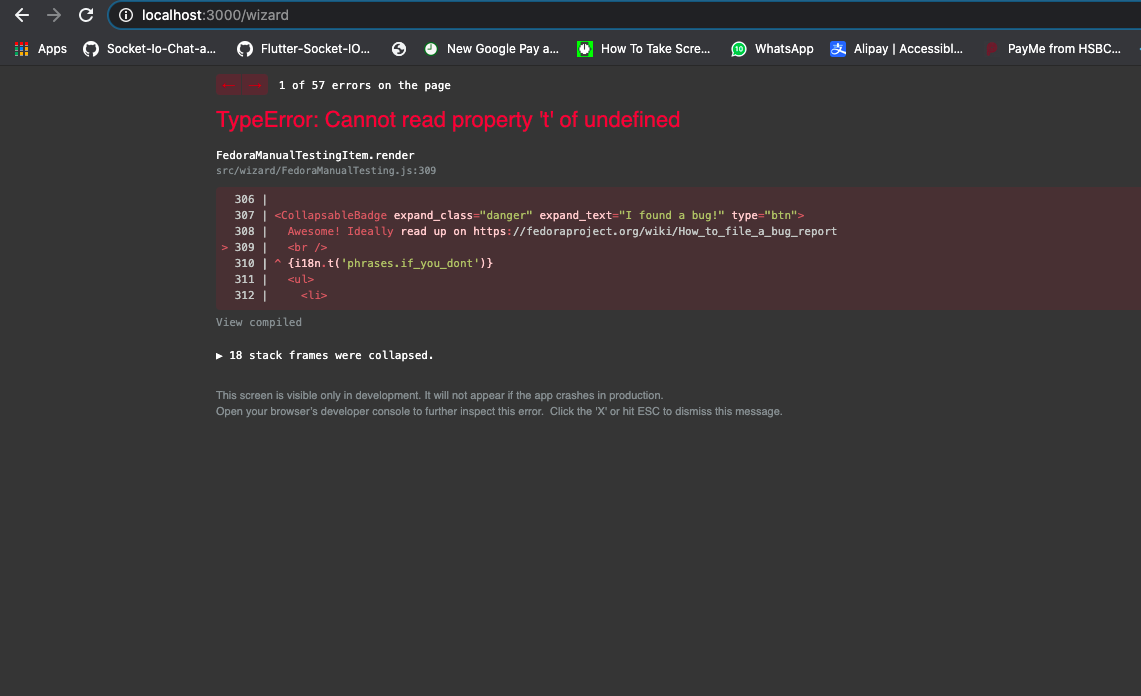The width and height of the screenshot is (1141, 696).
Task: Open the Alipay Accessible bookmark
Action: 896,49
